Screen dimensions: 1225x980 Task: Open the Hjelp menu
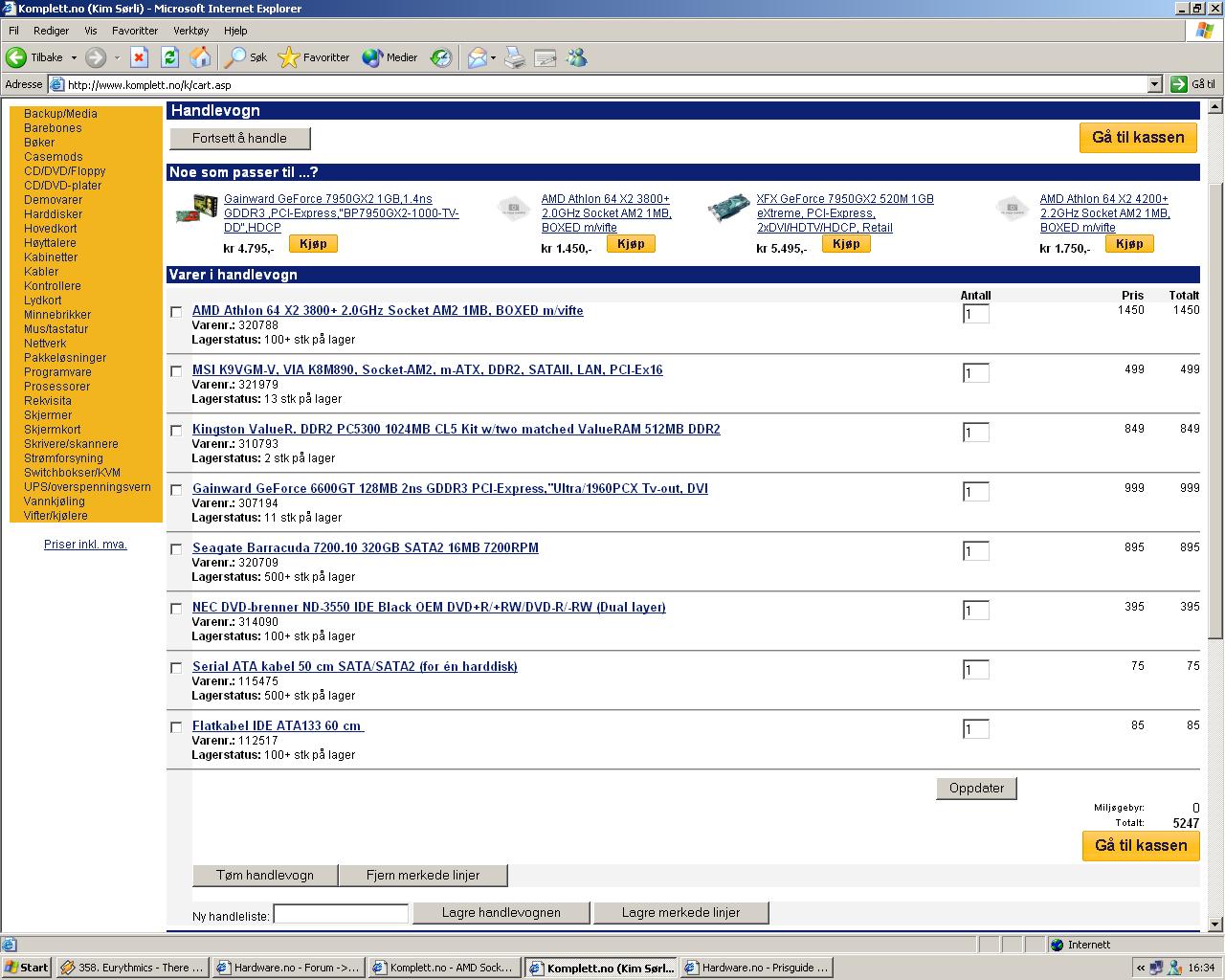click(235, 31)
